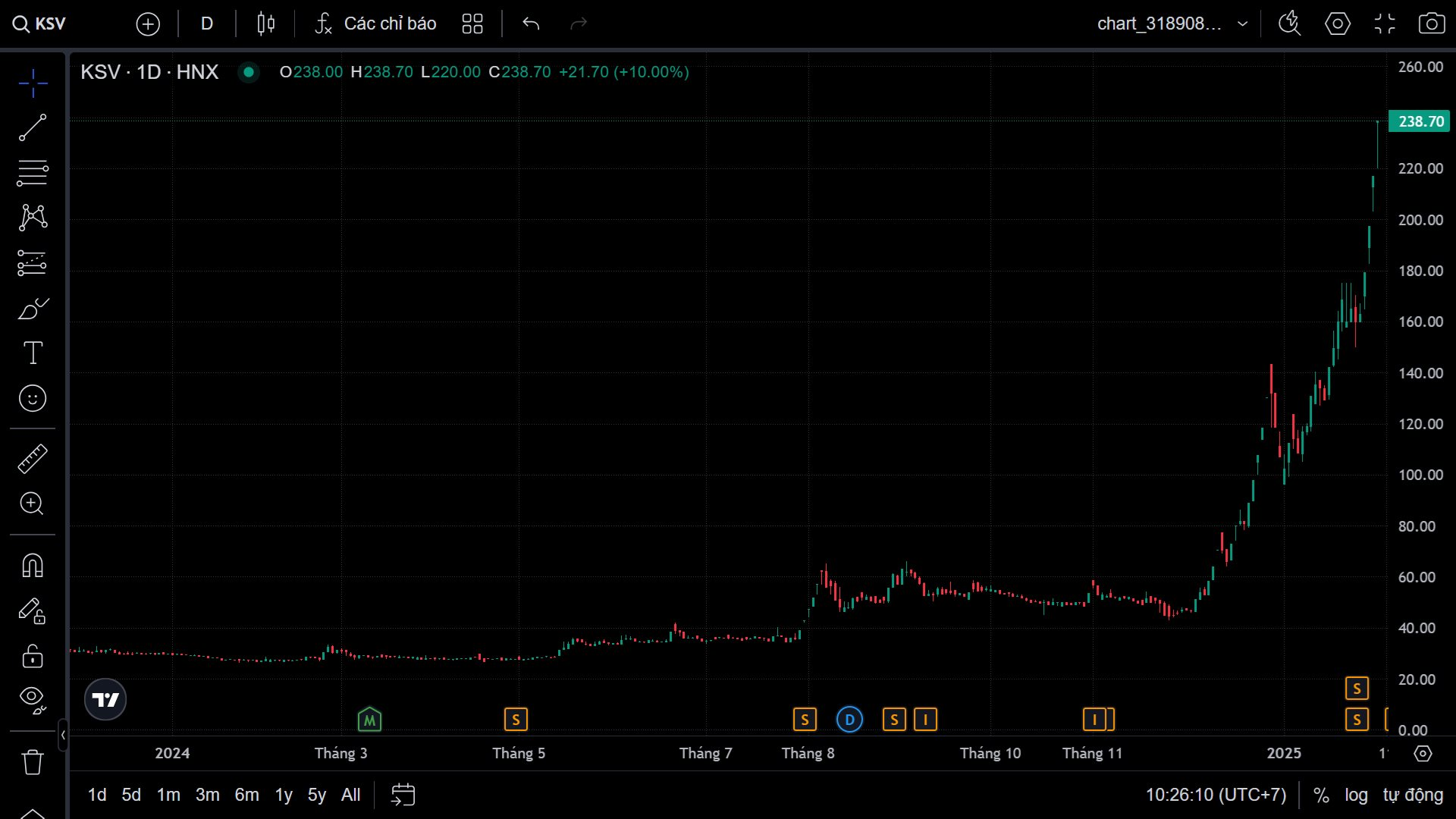Image resolution: width=1456 pixels, height=819 pixels.
Task: Click the current price label 238.70
Action: [1420, 121]
